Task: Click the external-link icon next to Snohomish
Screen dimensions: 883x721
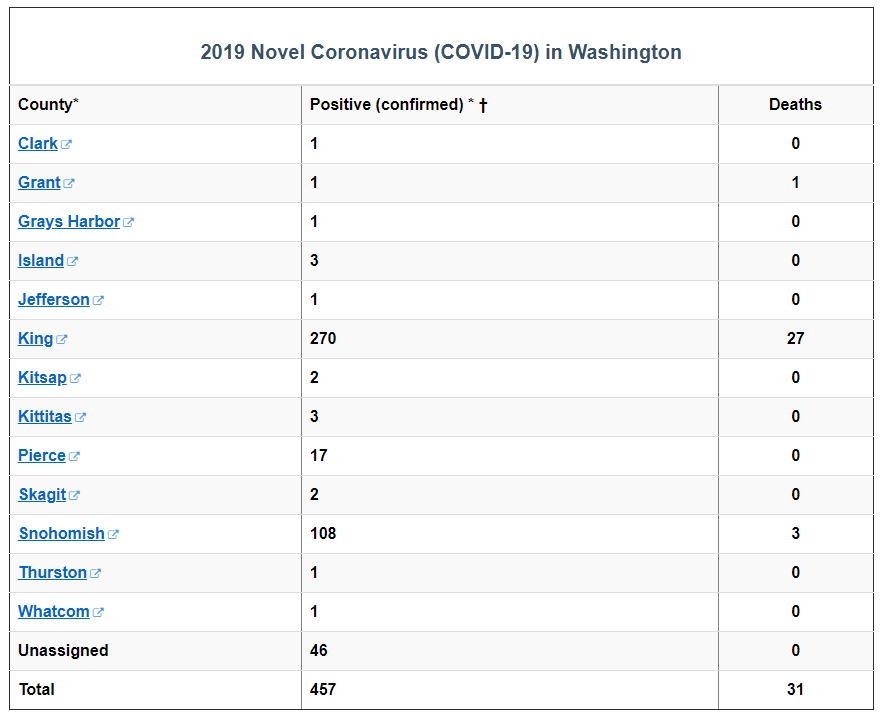Action: [113, 533]
